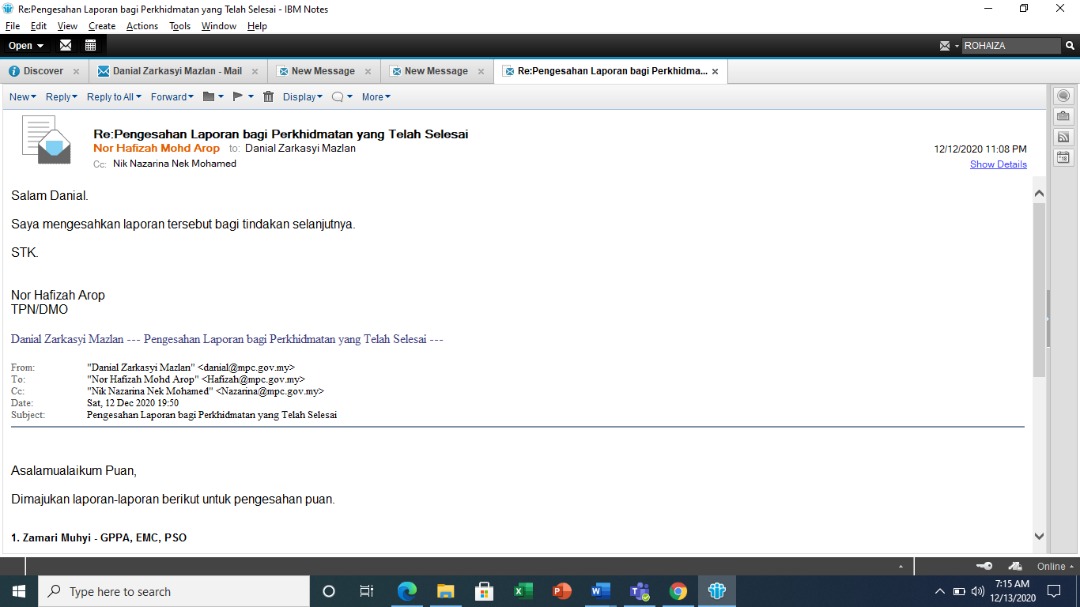Viewport: 1080px width, 607px height.
Task: Open the Feeds RSS sidebar icon
Action: (1063, 137)
